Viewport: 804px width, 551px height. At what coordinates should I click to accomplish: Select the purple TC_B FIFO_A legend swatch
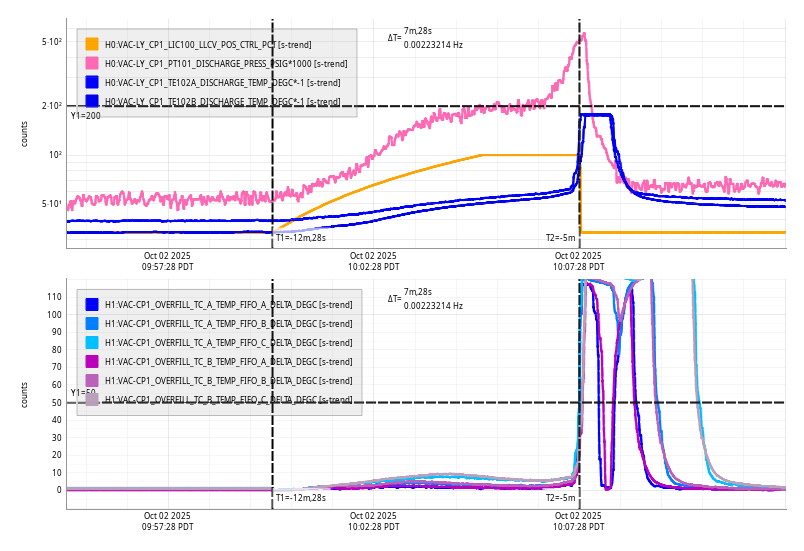[x=92, y=361]
